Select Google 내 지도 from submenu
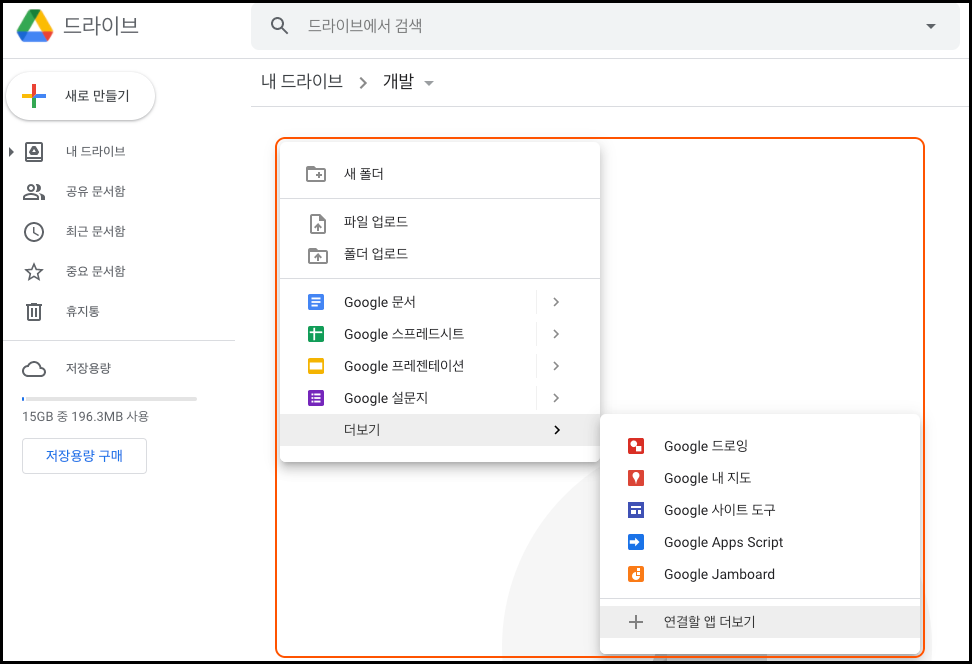The height and width of the screenshot is (664, 972). 760,478
